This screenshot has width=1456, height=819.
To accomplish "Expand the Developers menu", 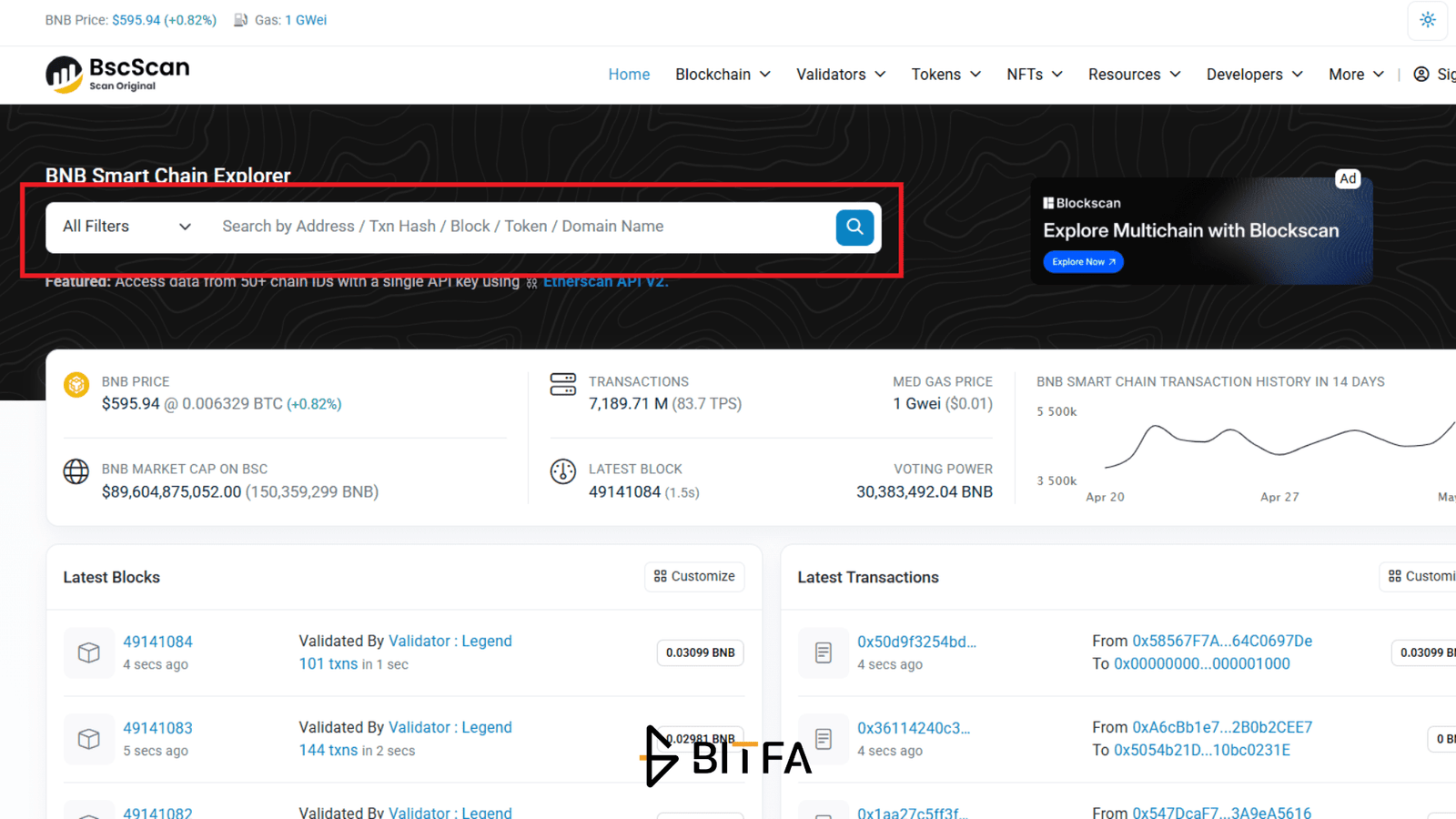I will pos(1255,75).
